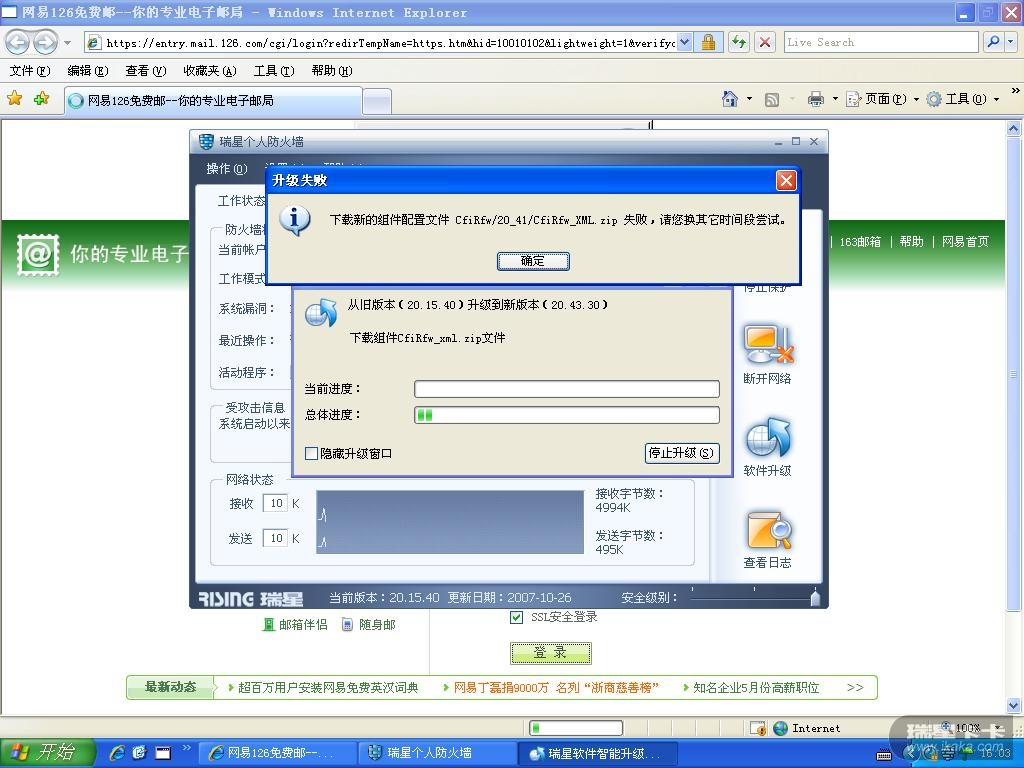The width and height of the screenshot is (1024, 768).
Task: Open the 查看(V) menu
Action: pos(146,71)
